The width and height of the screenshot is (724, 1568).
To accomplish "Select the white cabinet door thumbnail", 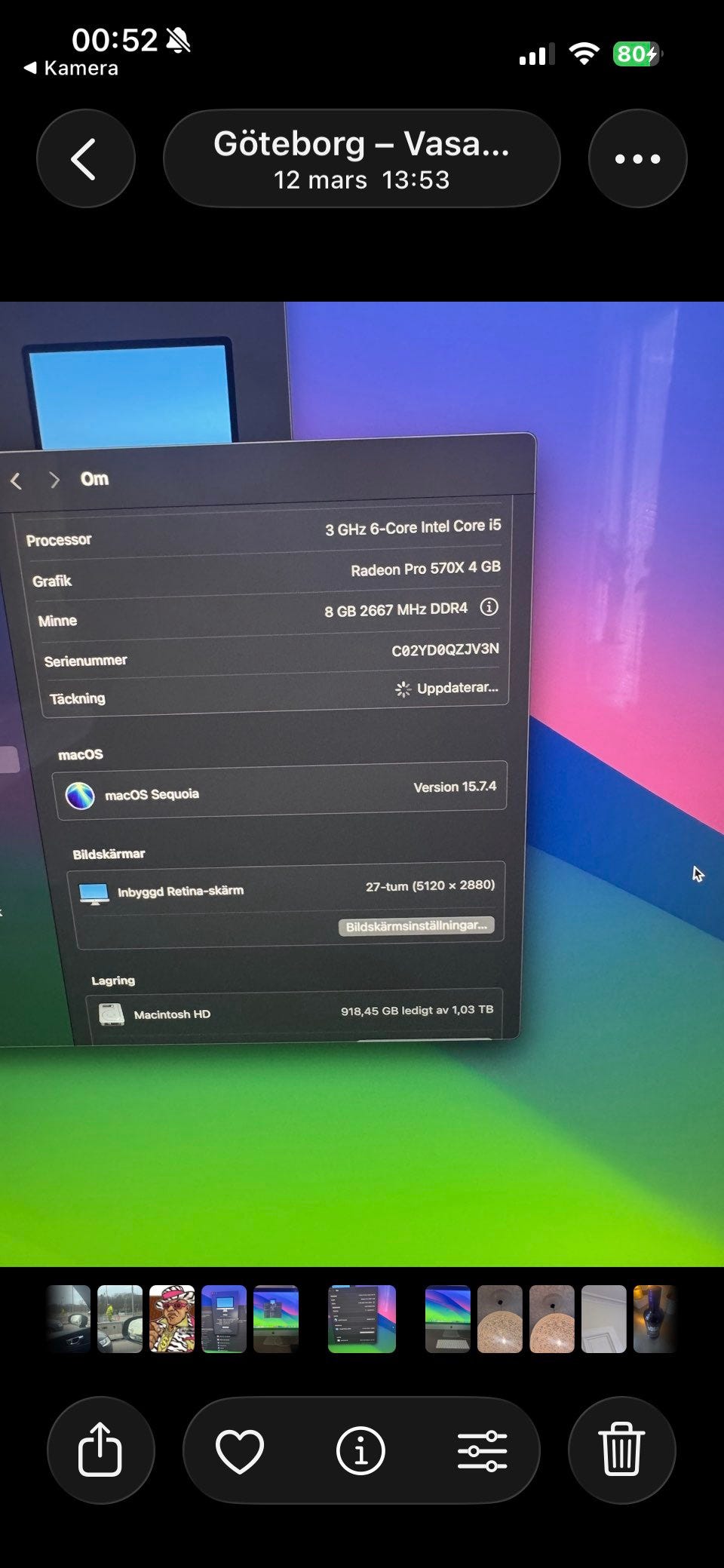I will [x=604, y=1319].
